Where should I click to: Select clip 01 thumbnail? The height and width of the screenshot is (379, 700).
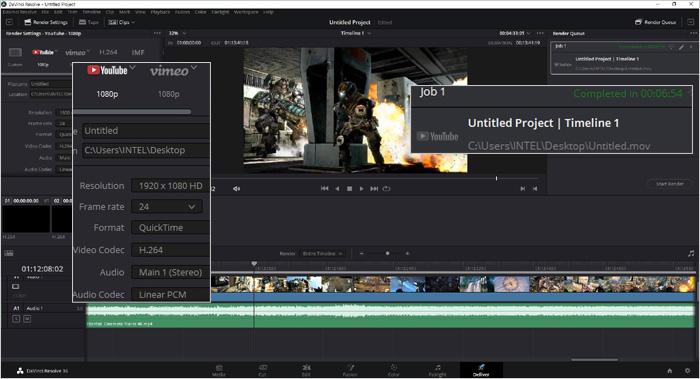point(26,219)
